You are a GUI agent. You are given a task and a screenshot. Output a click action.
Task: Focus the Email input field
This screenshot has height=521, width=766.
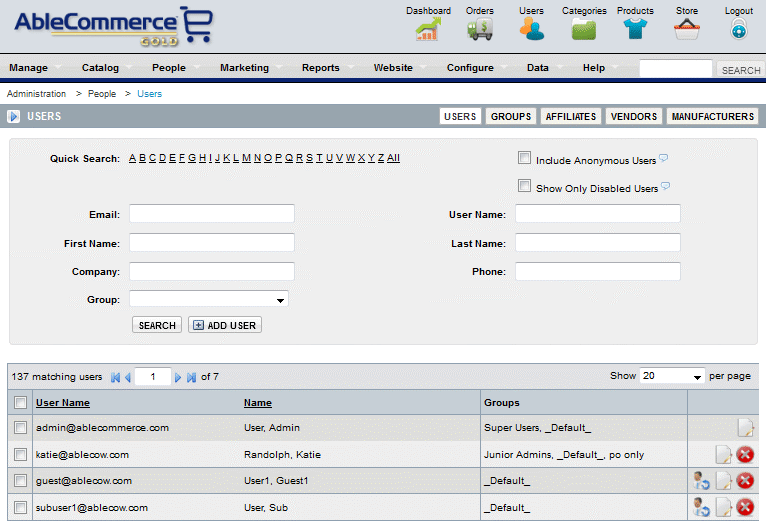point(212,214)
